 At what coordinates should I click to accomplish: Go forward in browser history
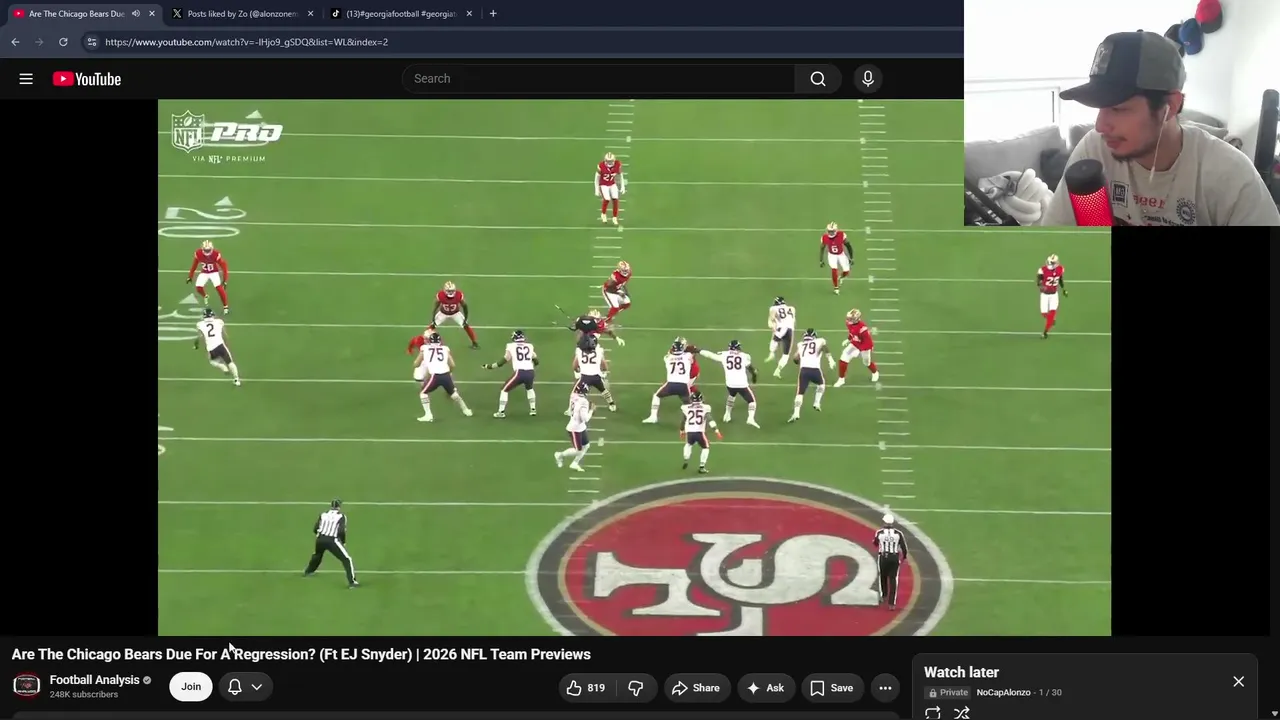[39, 42]
